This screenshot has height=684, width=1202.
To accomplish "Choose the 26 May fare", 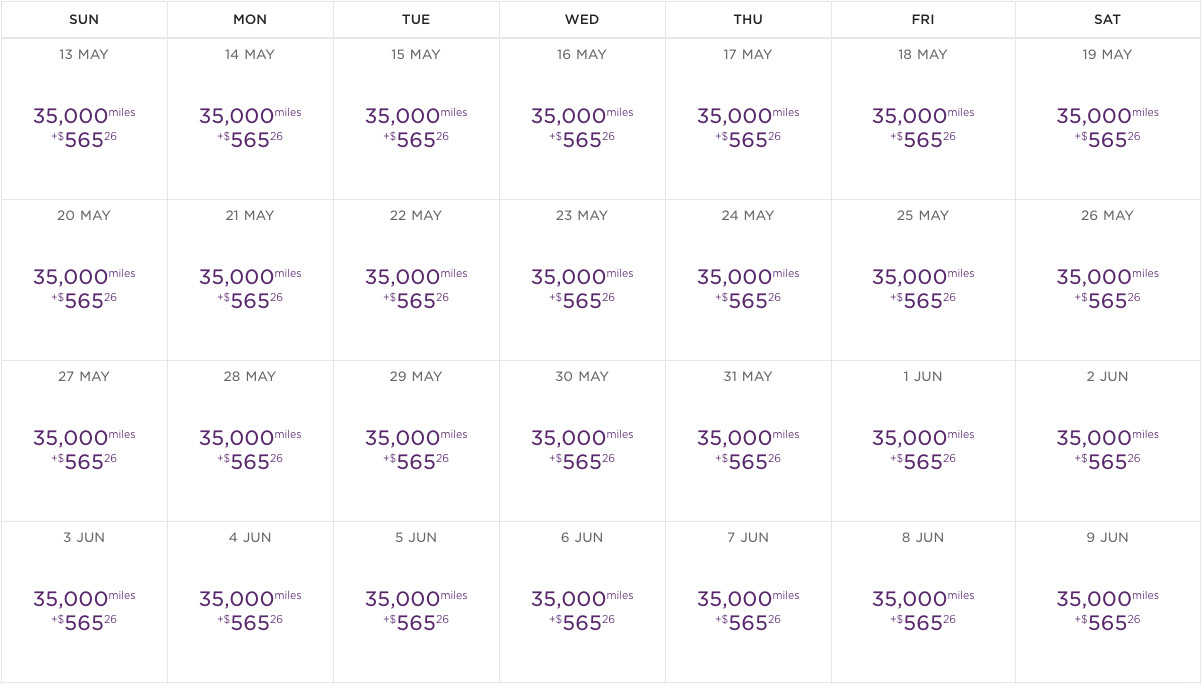I will coord(1107,288).
